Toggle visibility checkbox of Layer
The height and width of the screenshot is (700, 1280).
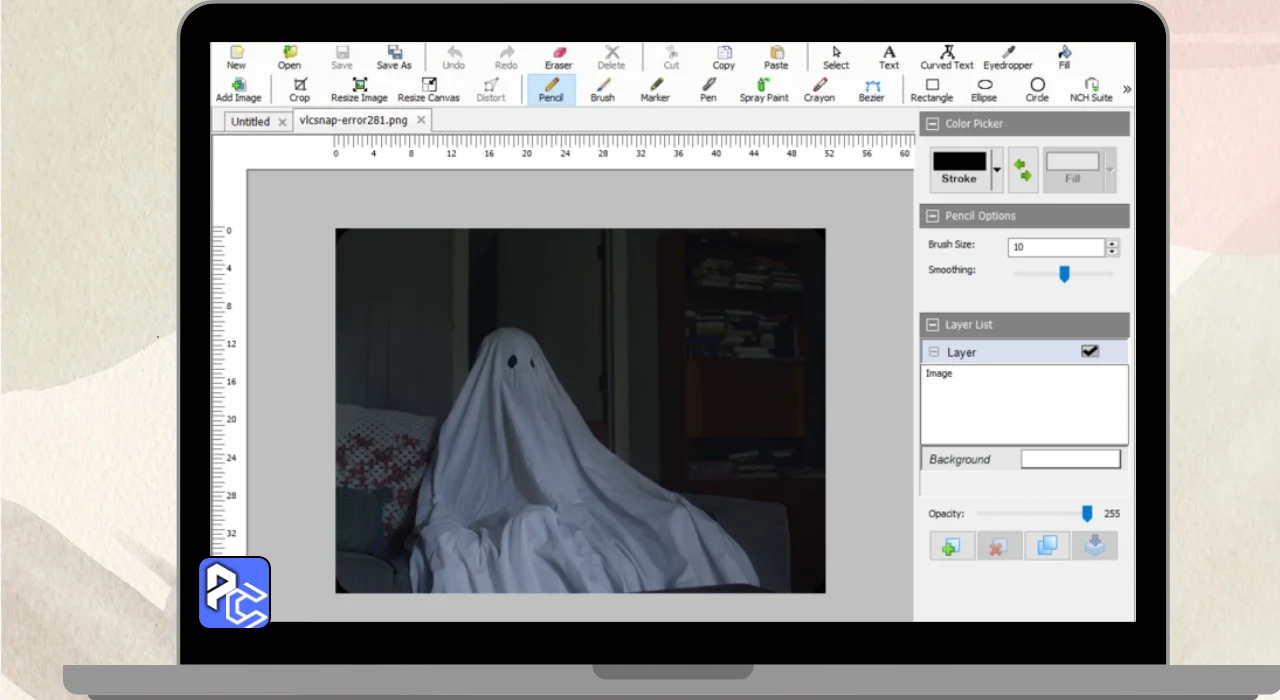[1089, 352]
